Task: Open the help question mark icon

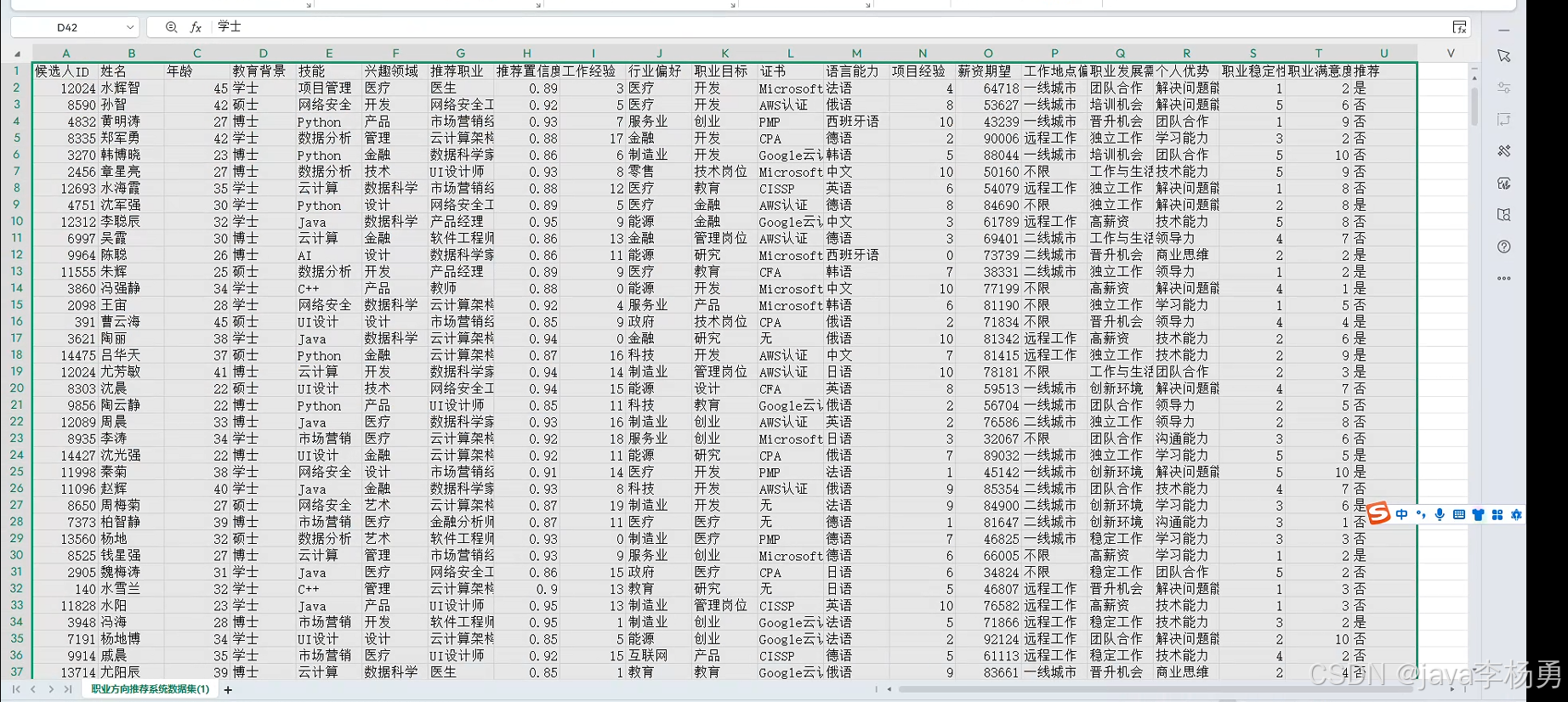Action: [x=1503, y=246]
